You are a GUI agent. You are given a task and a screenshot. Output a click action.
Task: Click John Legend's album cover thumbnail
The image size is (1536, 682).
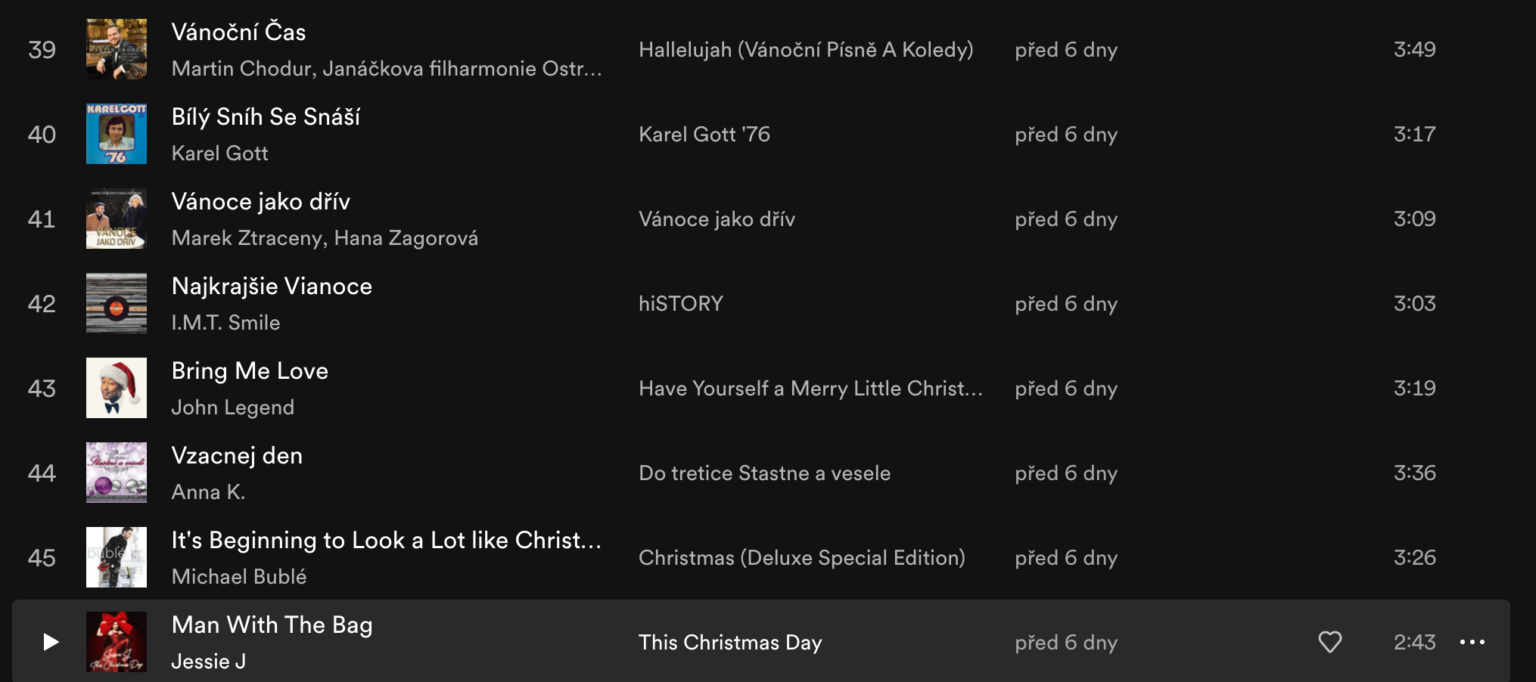point(116,387)
